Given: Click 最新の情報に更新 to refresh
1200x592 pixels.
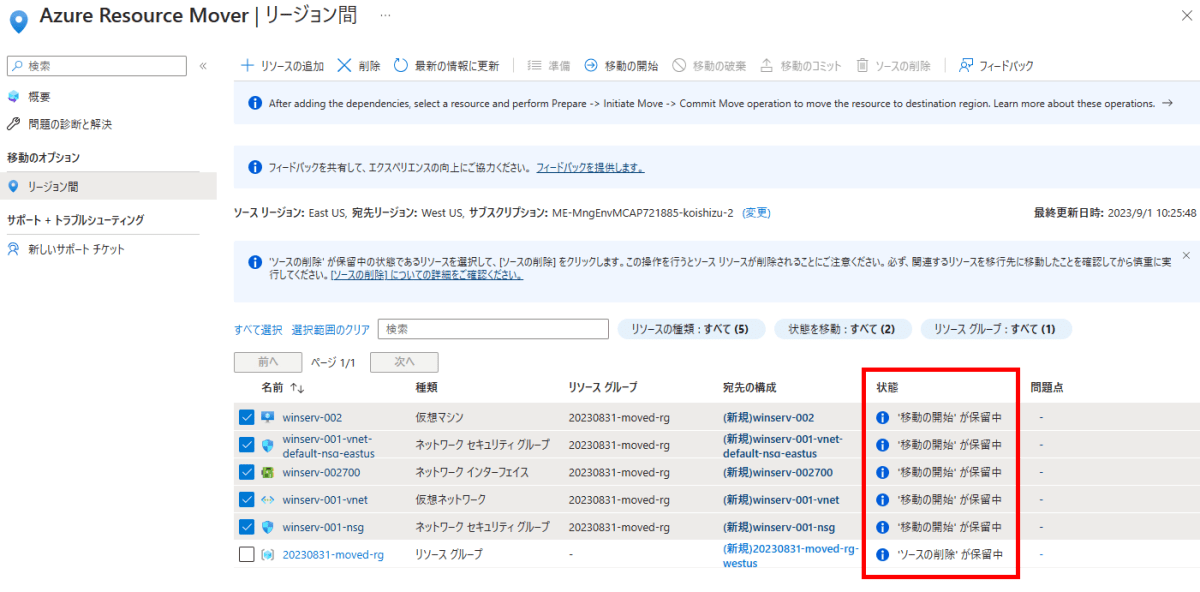Looking at the screenshot, I should [446, 66].
